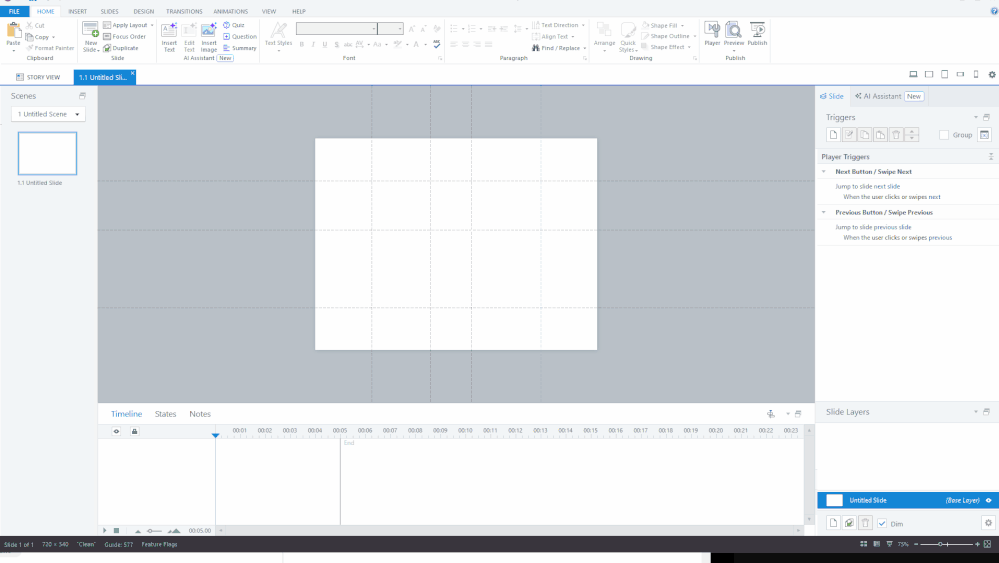Play the timeline
Screen dimensions: 999x563
pos(105,530)
